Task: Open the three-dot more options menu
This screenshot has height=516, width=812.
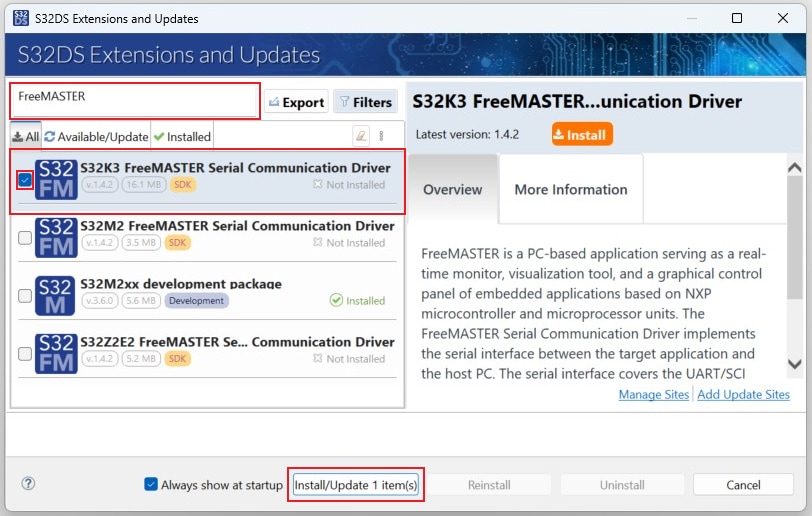Action: point(381,136)
